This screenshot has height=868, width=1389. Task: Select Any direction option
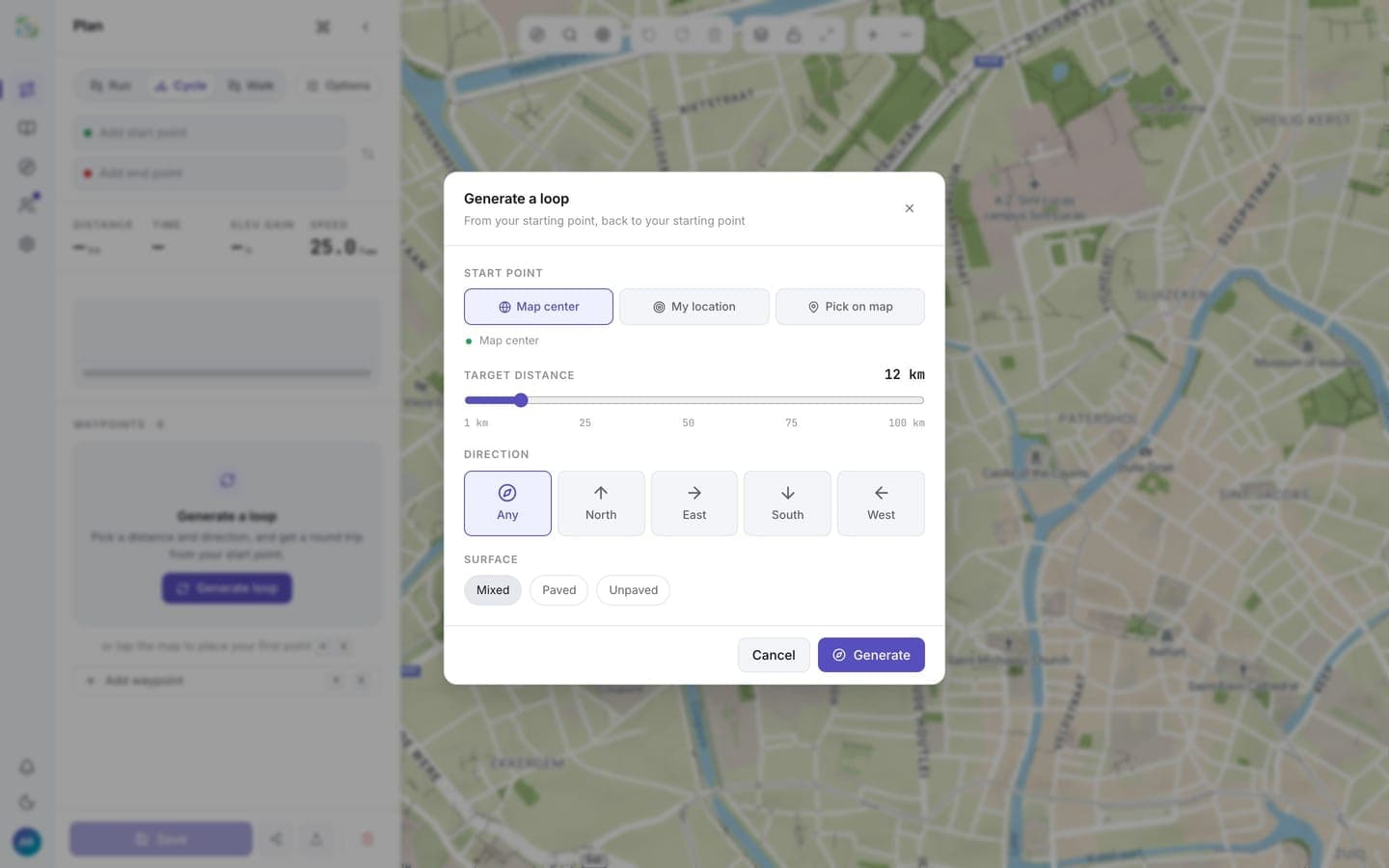click(x=507, y=503)
